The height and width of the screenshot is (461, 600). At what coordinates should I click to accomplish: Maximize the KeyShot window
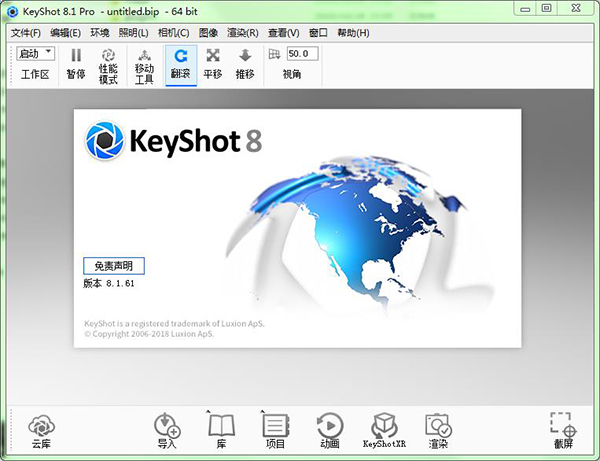pyautogui.click(x=546, y=8)
